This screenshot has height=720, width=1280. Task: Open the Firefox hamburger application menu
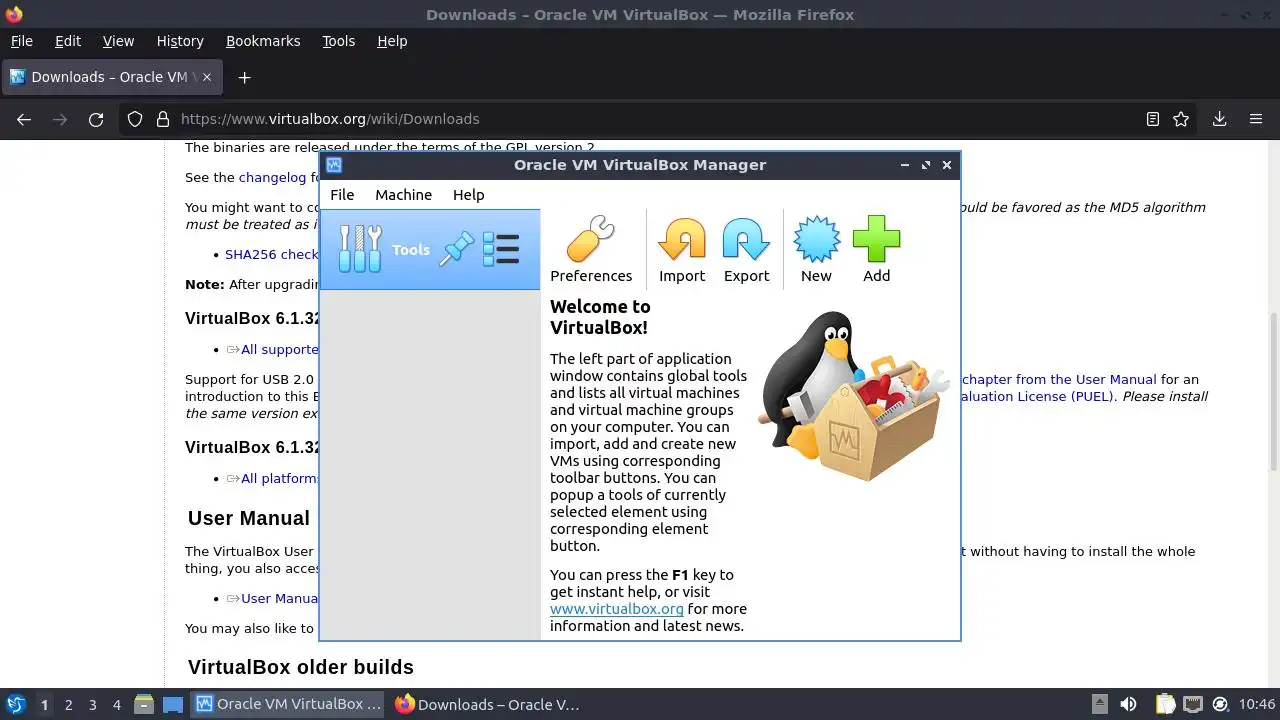click(1256, 119)
